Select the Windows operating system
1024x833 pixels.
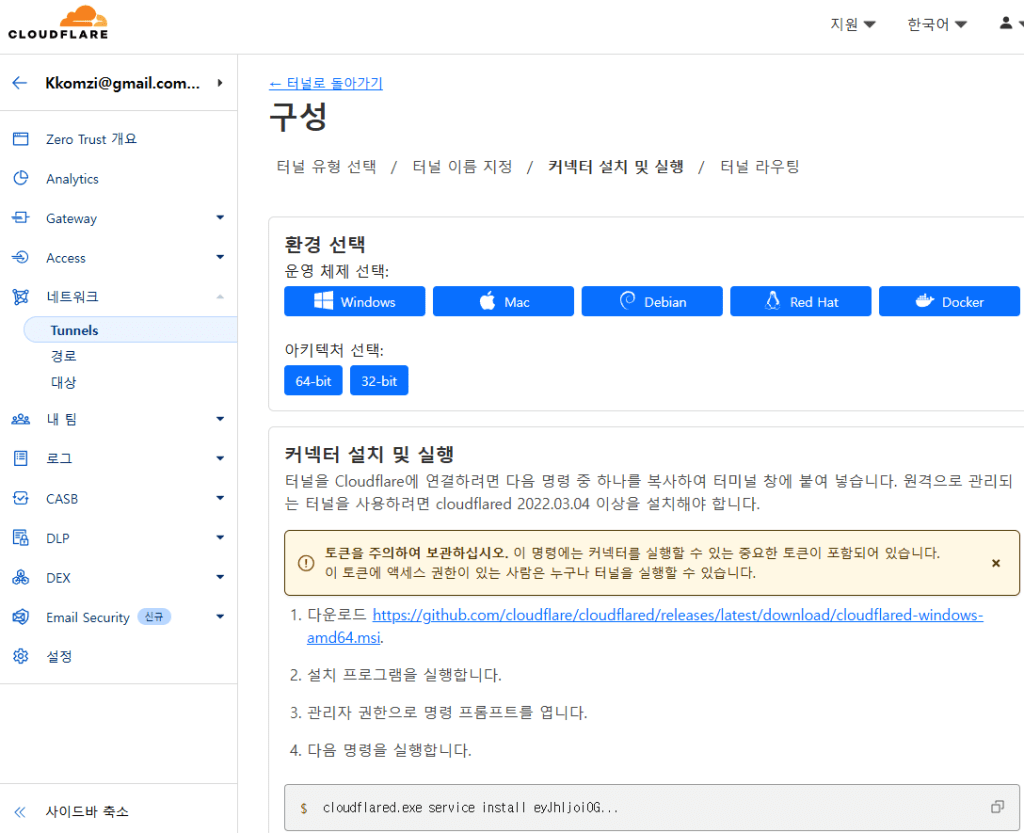click(x=354, y=301)
